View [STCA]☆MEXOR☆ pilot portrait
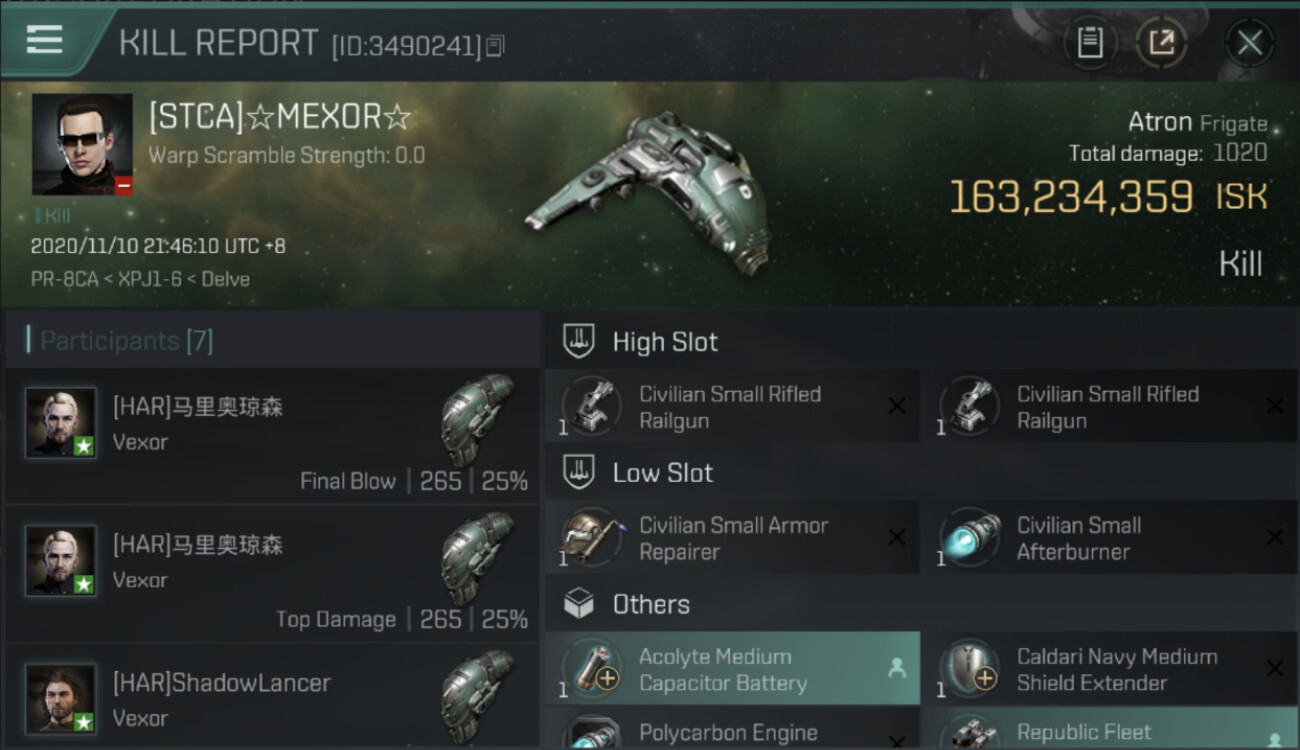Image resolution: width=1300 pixels, height=750 pixels. [x=82, y=144]
